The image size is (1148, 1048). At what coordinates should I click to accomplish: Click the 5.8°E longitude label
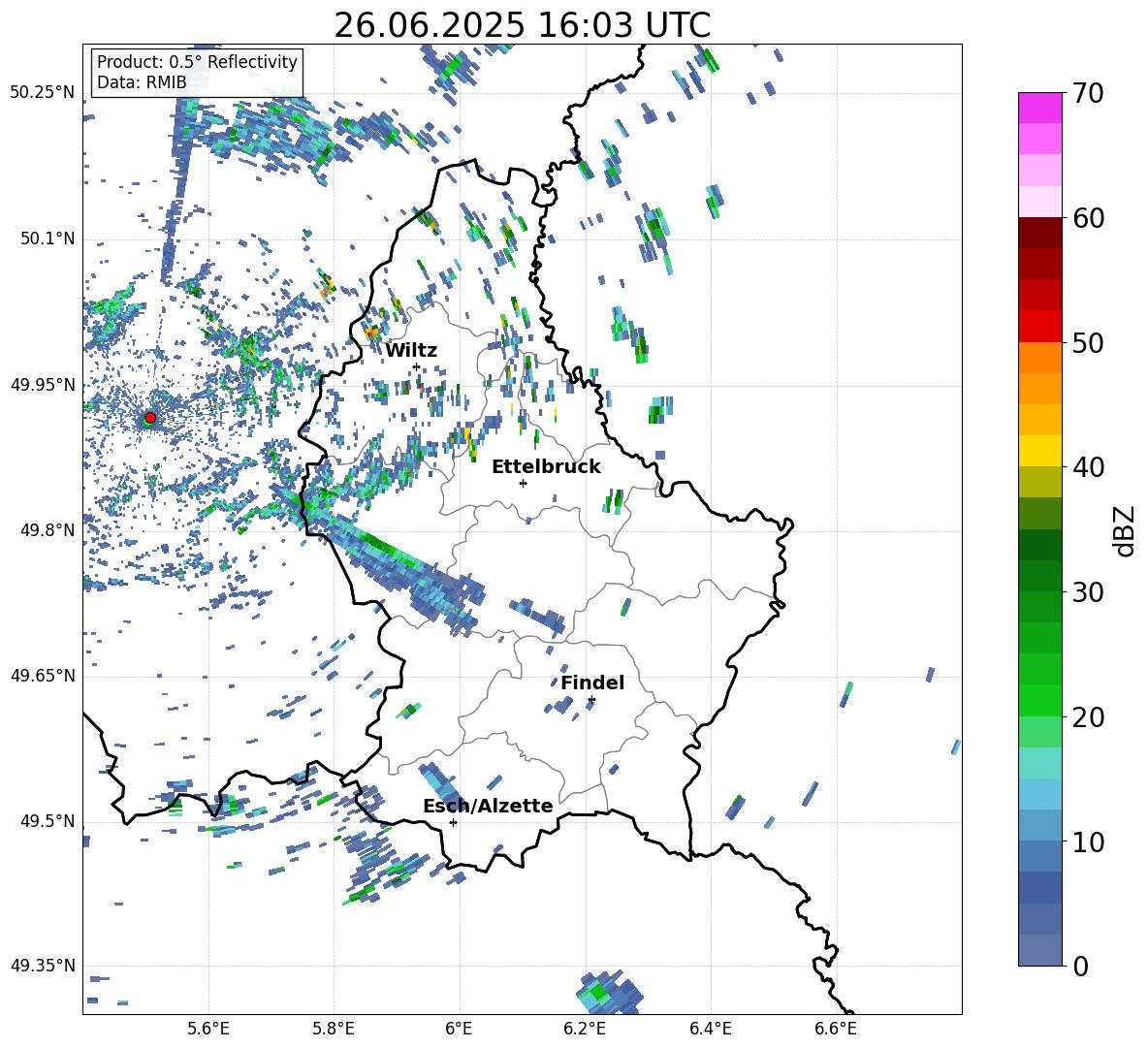[334, 1029]
